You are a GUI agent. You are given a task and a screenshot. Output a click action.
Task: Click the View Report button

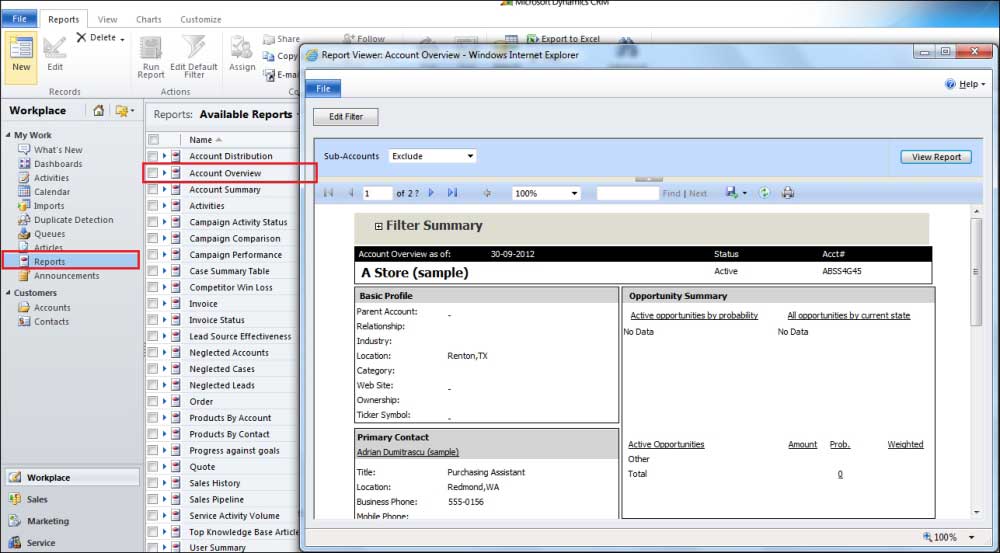936,157
